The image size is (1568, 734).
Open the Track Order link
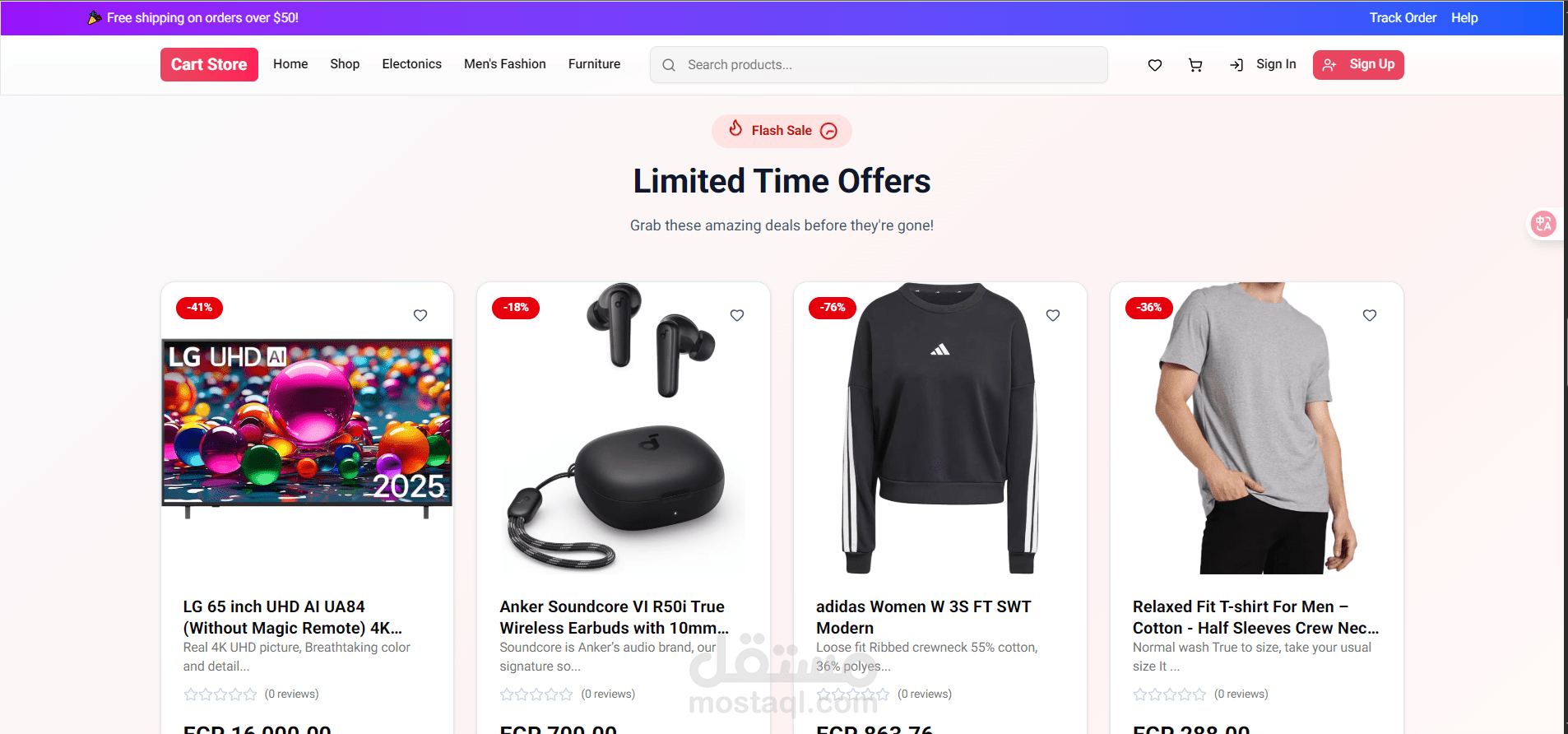pyautogui.click(x=1403, y=17)
